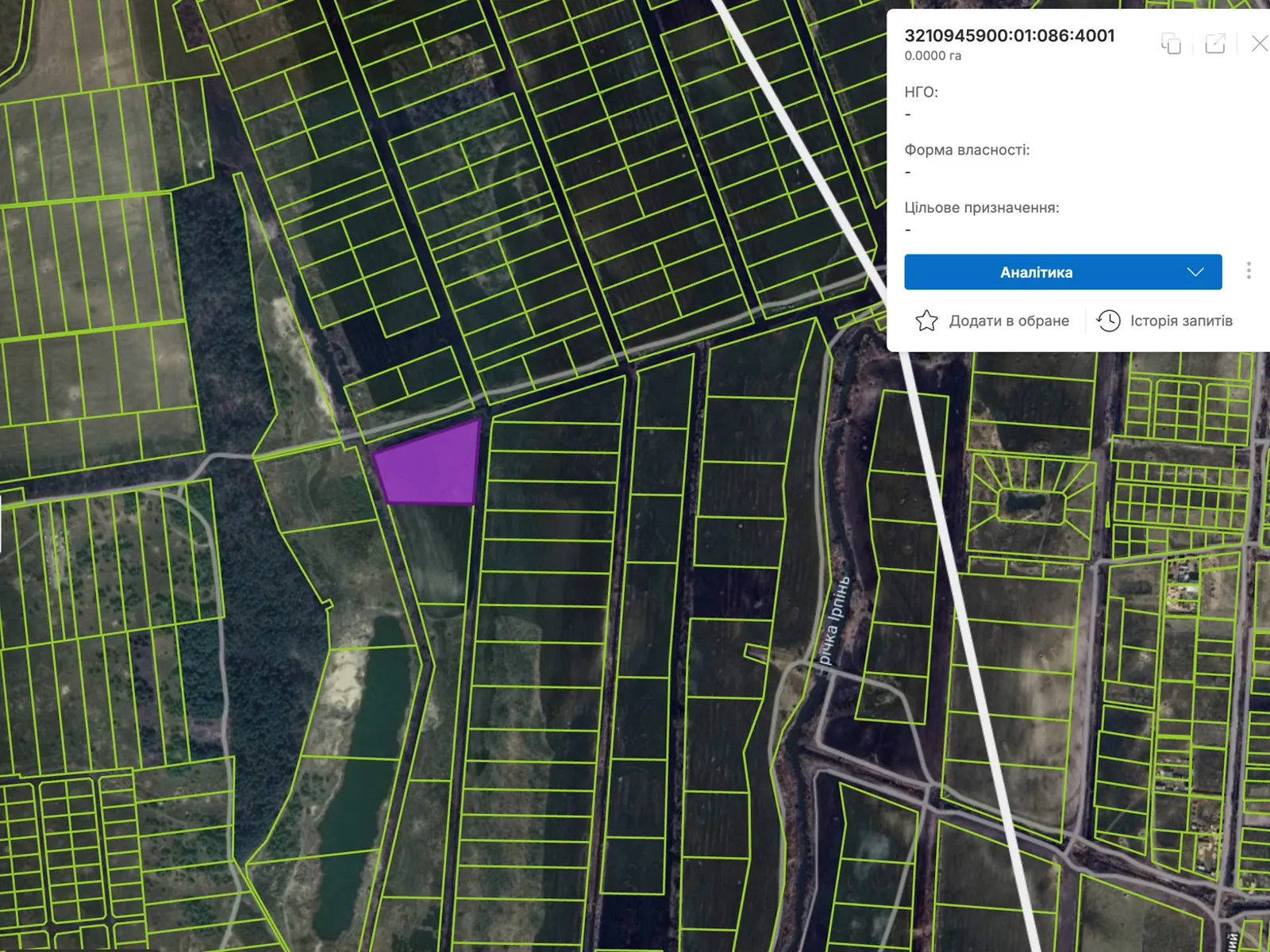The width and height of the screenshot is (1270, 952).
Task: Click the small pond inside radial parcels
Action: [x=1023, y=502]
